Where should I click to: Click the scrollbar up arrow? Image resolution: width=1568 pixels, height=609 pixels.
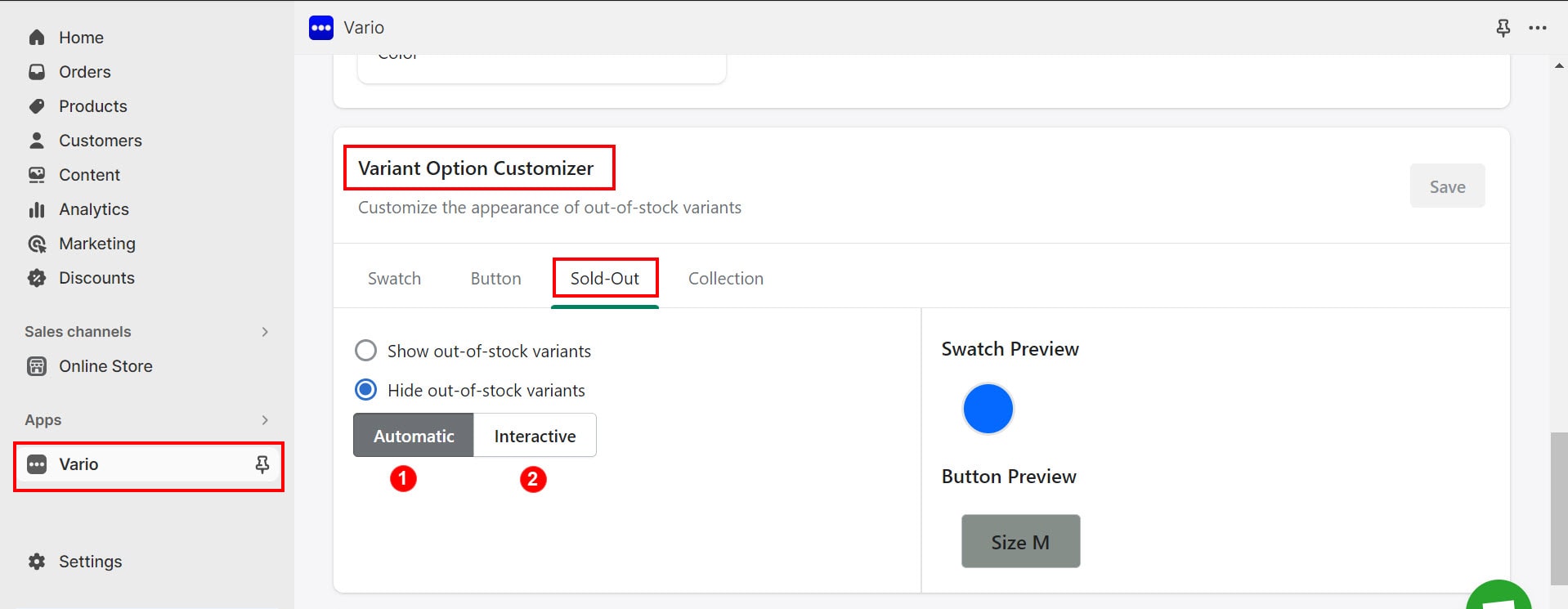pos(1559,66)
